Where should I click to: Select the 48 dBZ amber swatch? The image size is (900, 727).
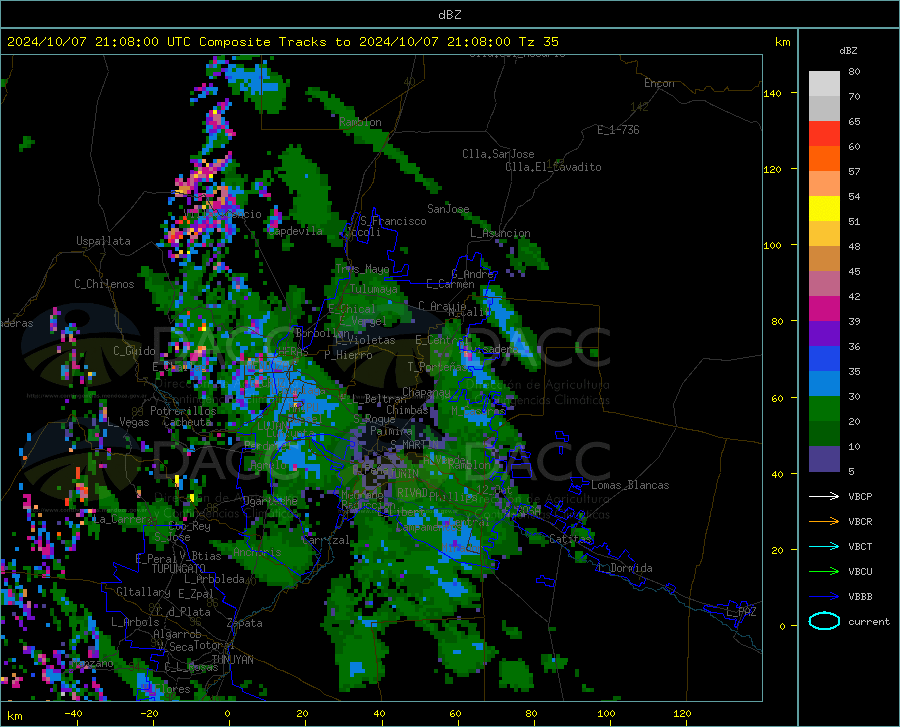pos(824,259)
